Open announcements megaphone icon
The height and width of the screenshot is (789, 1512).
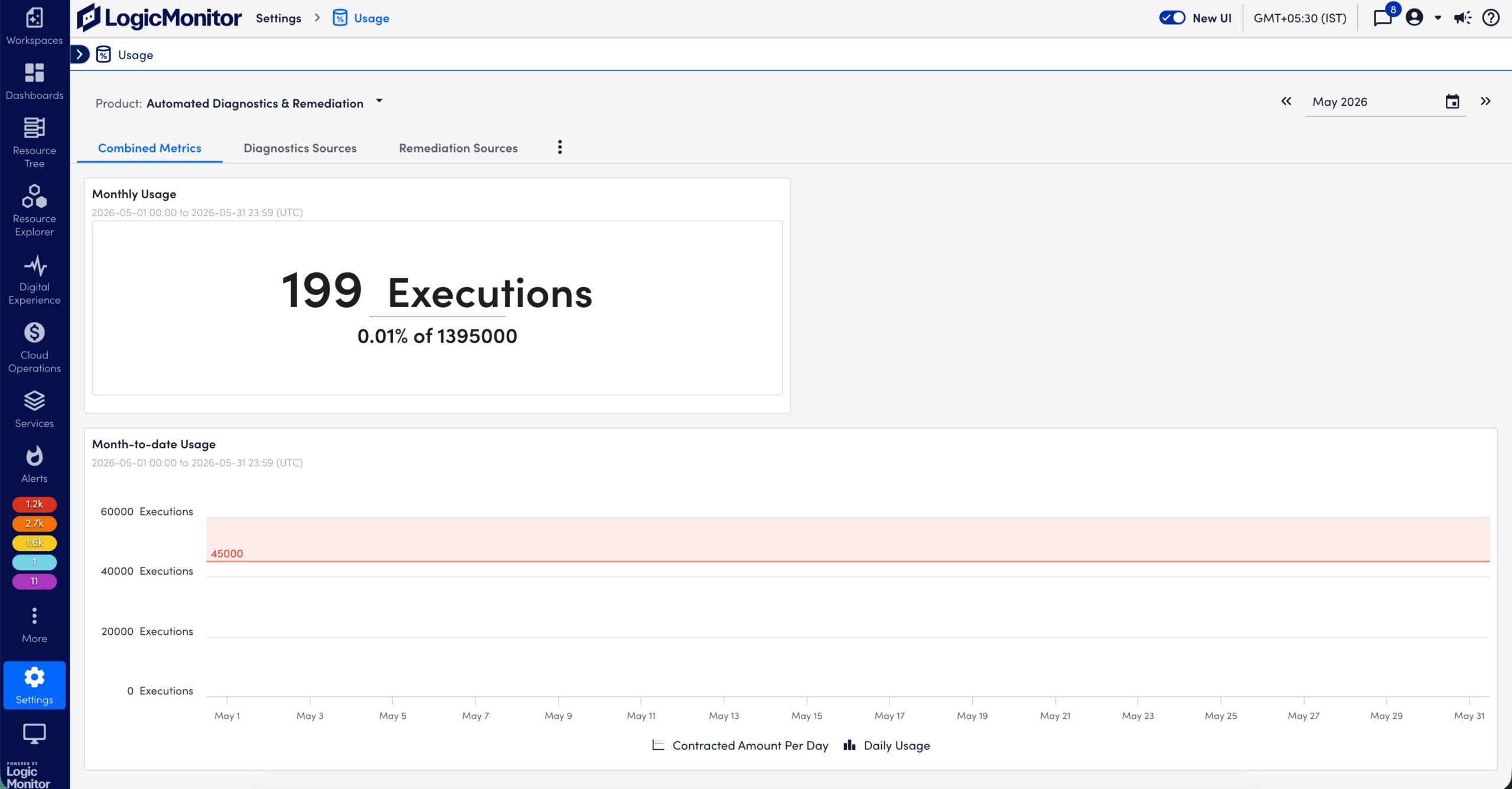(1463, 18)
